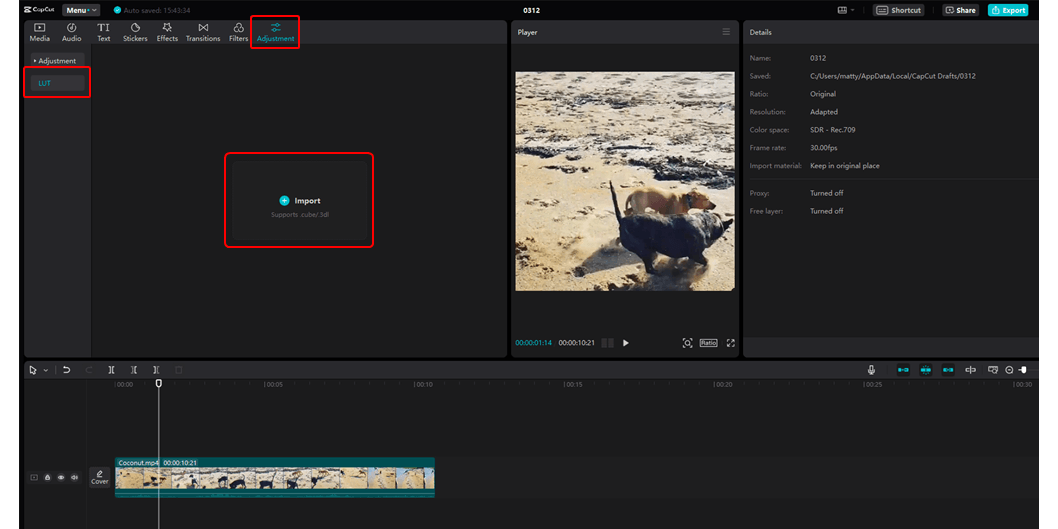Export the project
The width and height of the screenshot is (1058, 529).
pyautogui.click(x=1008, y=10)
